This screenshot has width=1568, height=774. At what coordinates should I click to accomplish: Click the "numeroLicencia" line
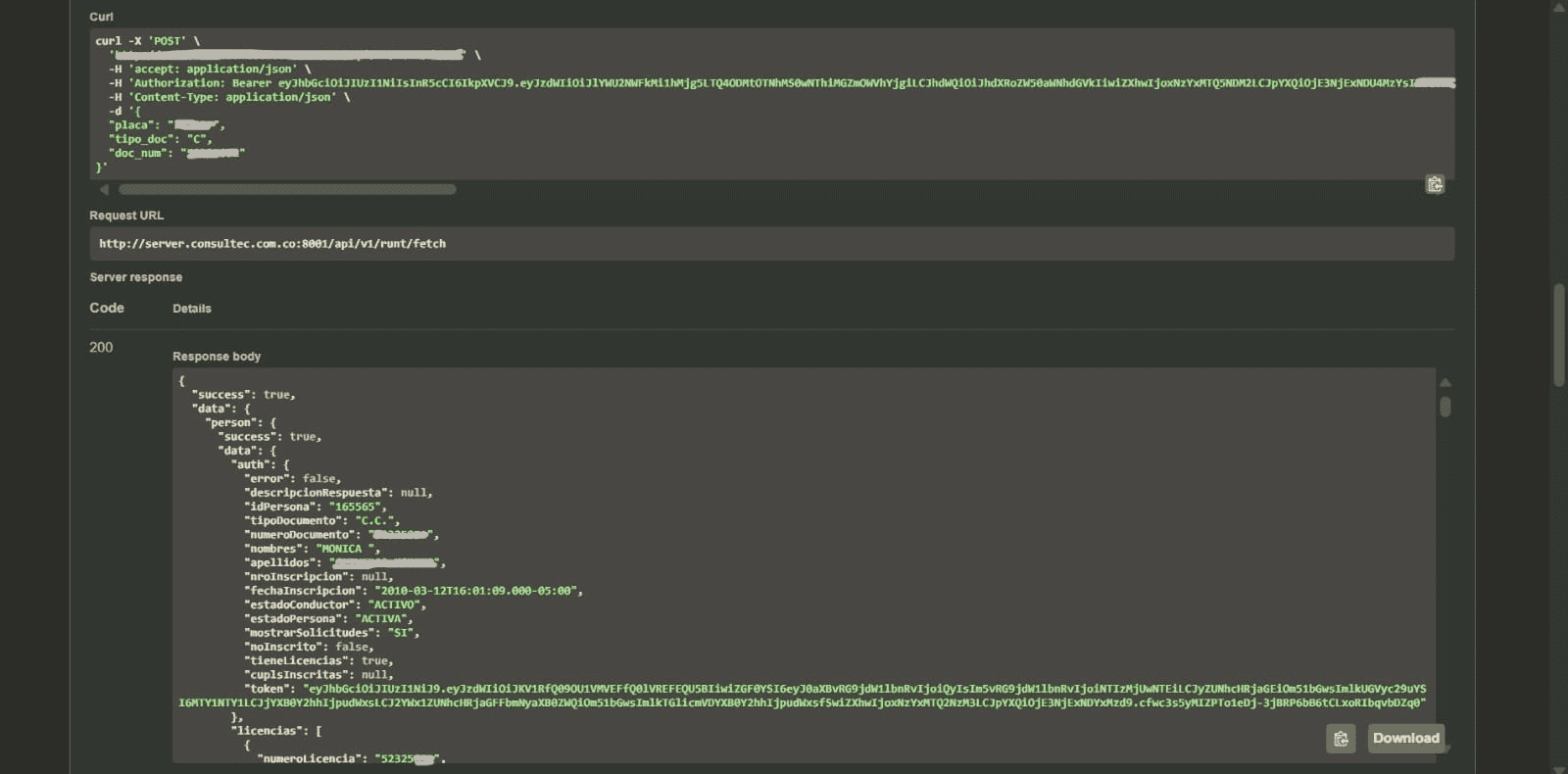click(352, 758)
